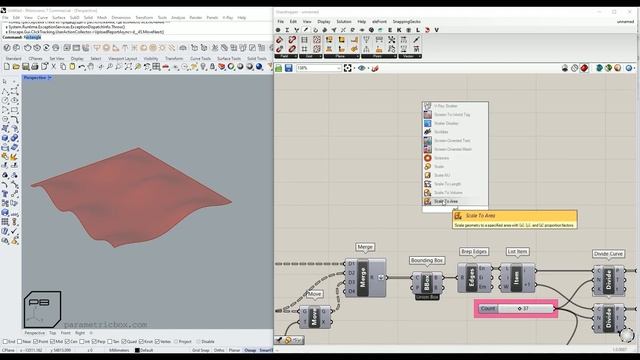Click the preview eye icon in Grasshopper canvas toolbar
640x360 pixels.
(x=361, y=68)
